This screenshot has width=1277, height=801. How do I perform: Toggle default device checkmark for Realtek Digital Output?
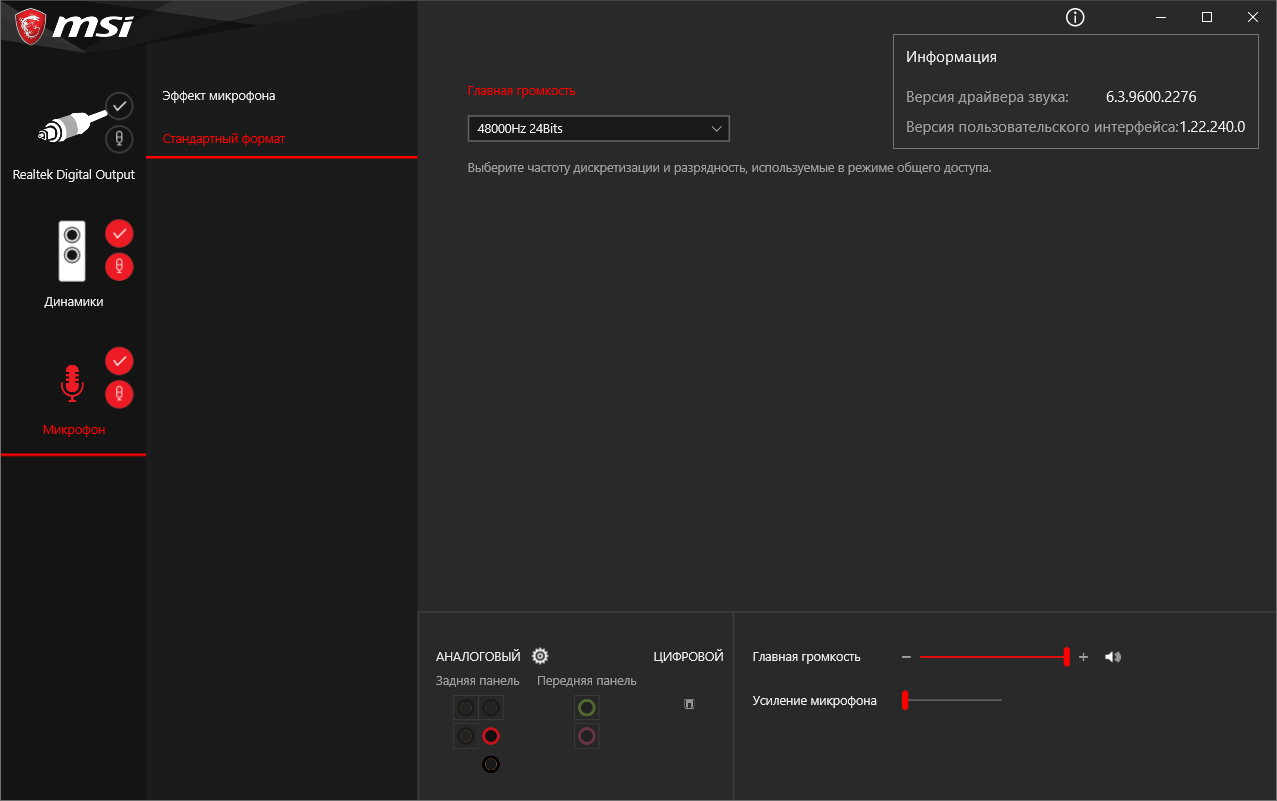pos(119,105)
